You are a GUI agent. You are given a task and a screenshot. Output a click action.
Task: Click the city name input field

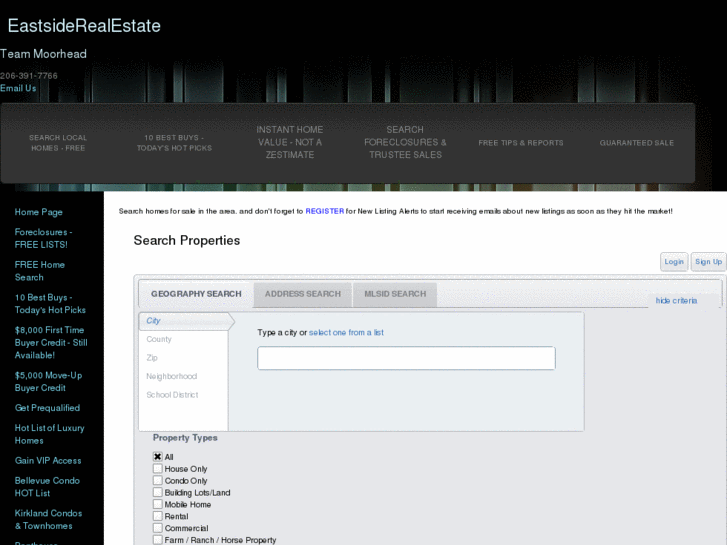click(x=406, y=358)
